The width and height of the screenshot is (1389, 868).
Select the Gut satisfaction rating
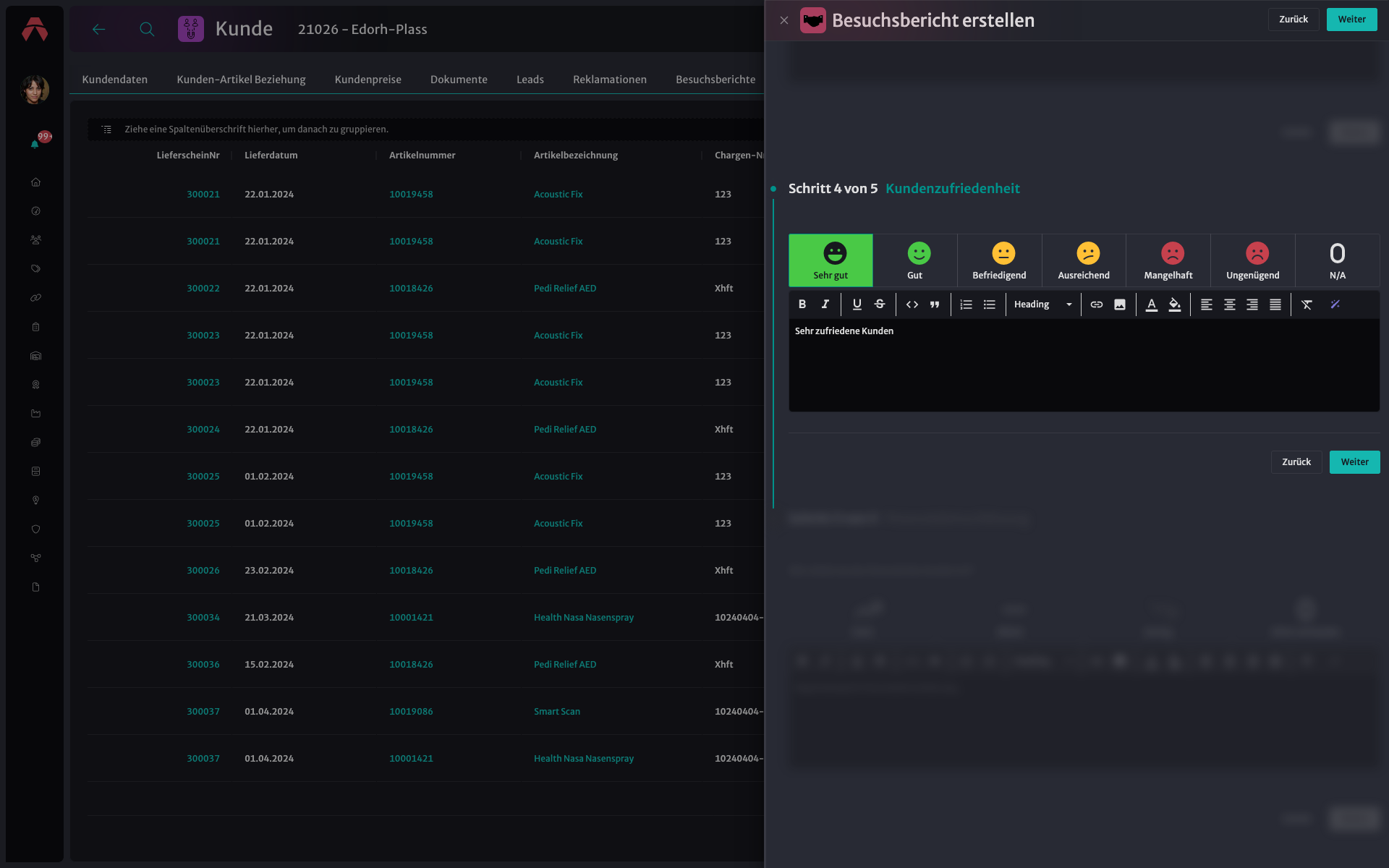[x=915, y=260]
